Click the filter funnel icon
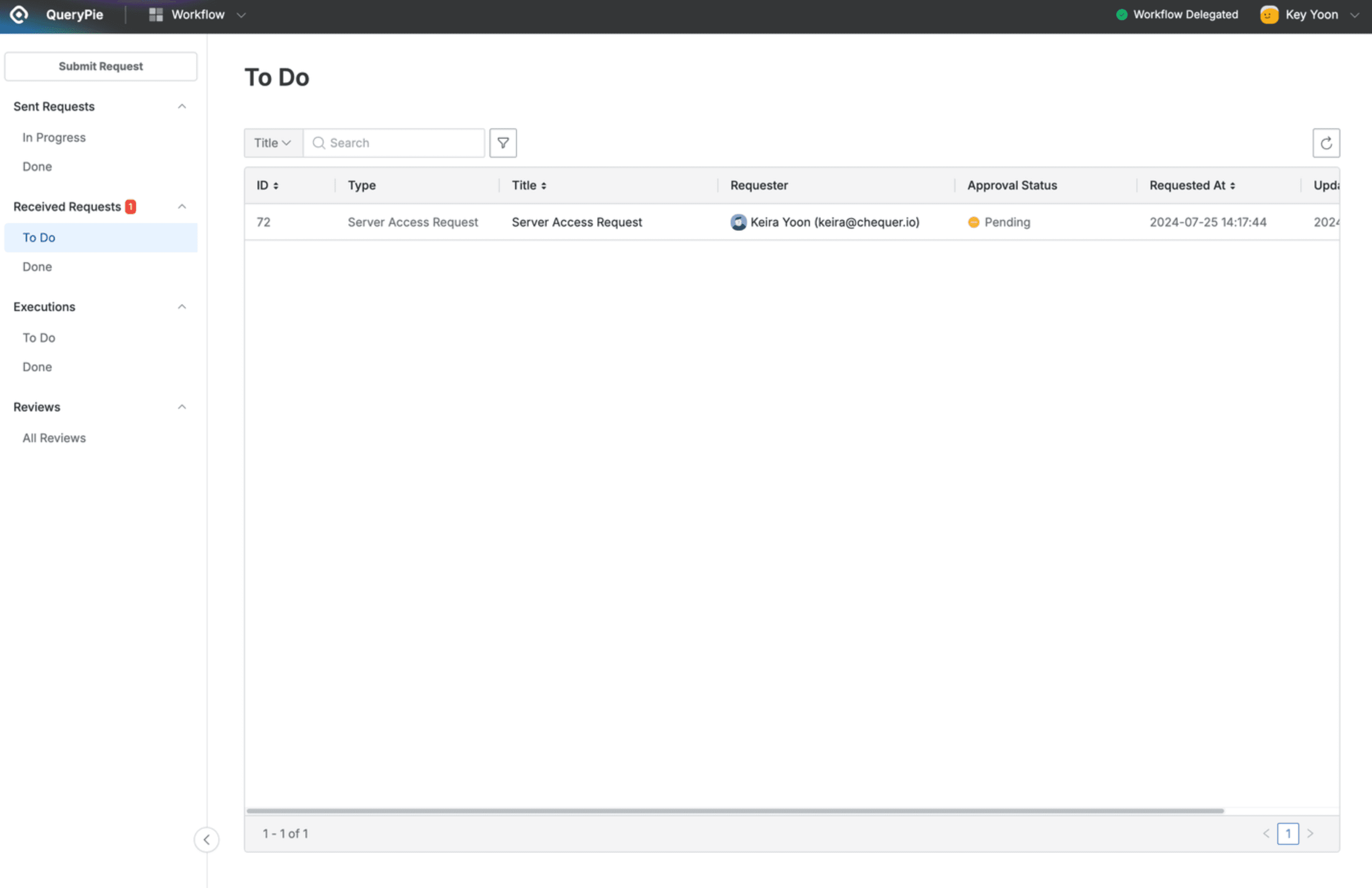Image resolution: width=1372 pixels, height=888 pixels. point(503,143)
